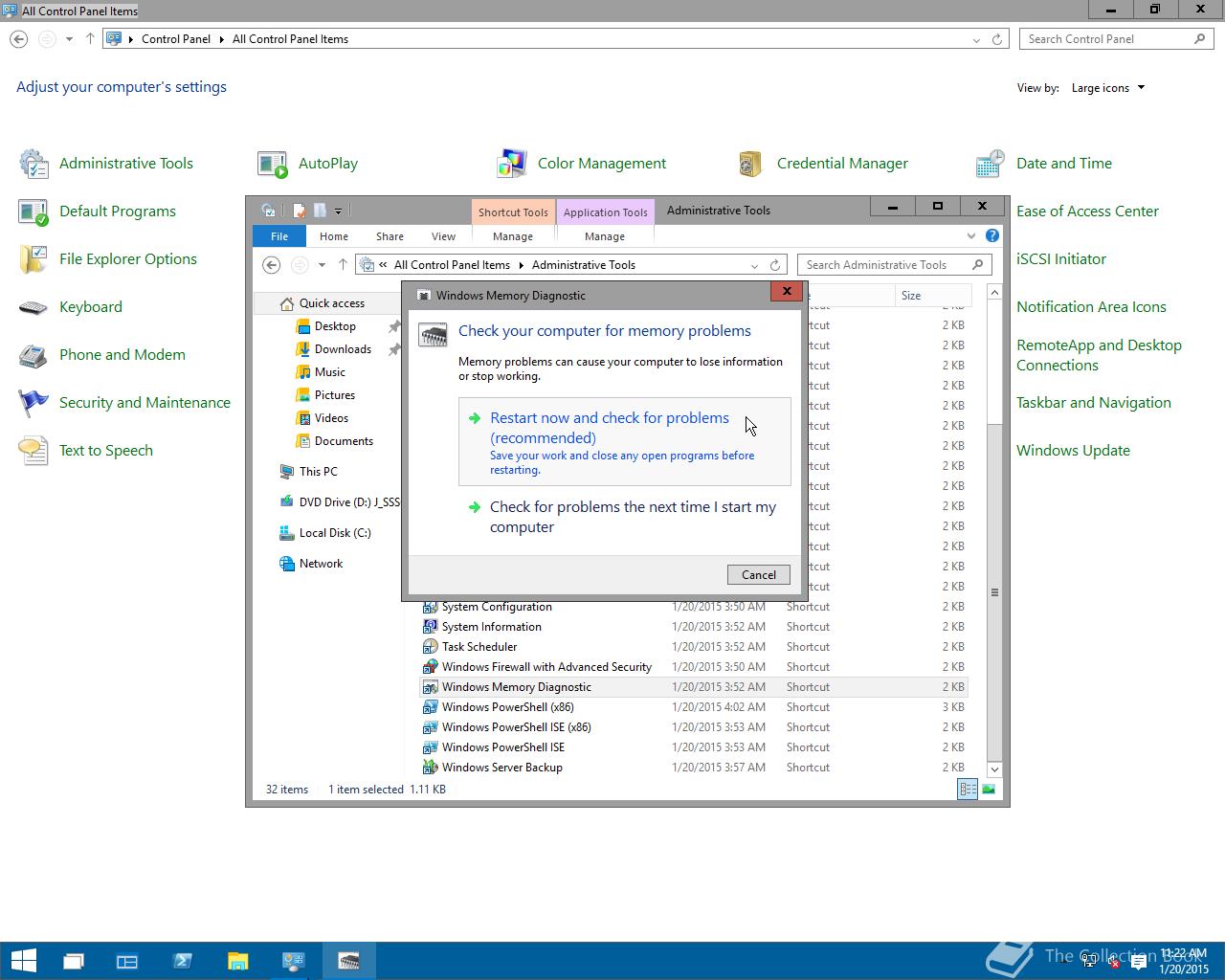Switch to the Home ribbon tab
Viewport: 1225px width, 980px height.
point(334,236)
